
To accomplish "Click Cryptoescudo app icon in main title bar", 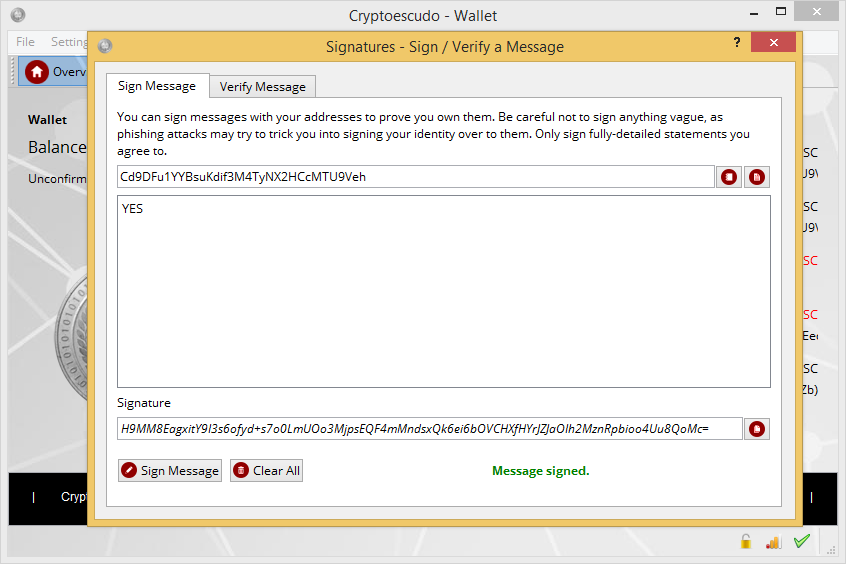I will (18, 15).
